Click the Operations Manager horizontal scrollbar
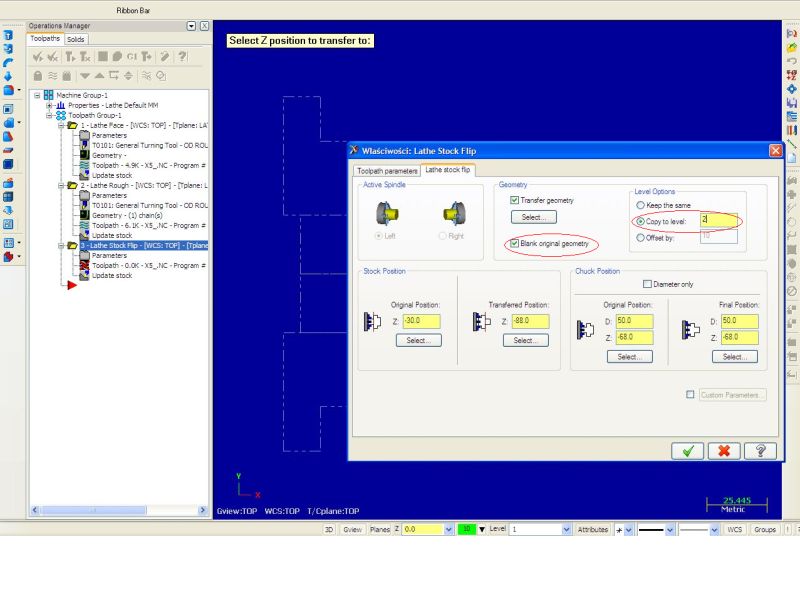The height and width of the screenshot is (596, 800). coord(118,510)
